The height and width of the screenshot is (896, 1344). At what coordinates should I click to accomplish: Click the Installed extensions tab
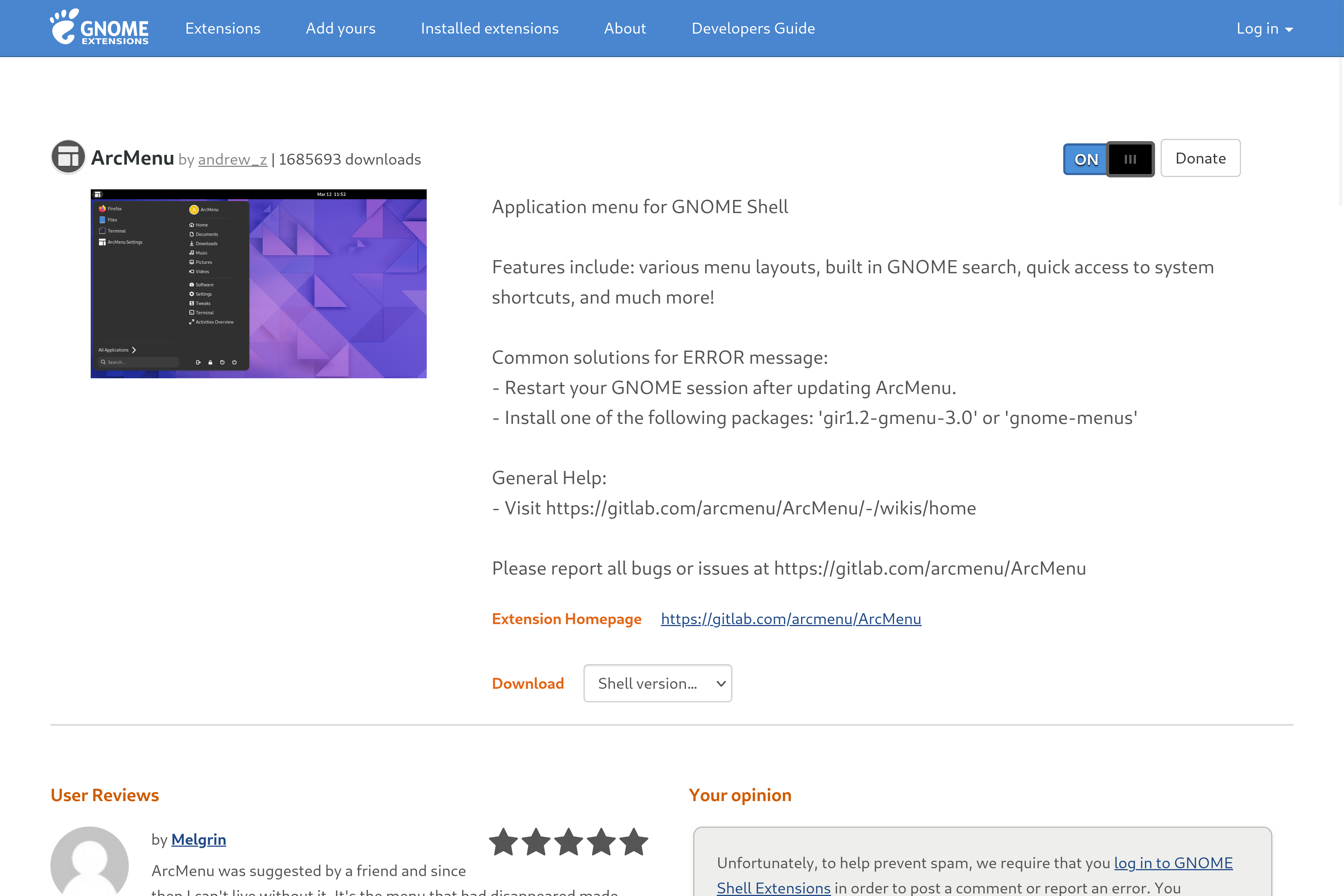point(489,28)
